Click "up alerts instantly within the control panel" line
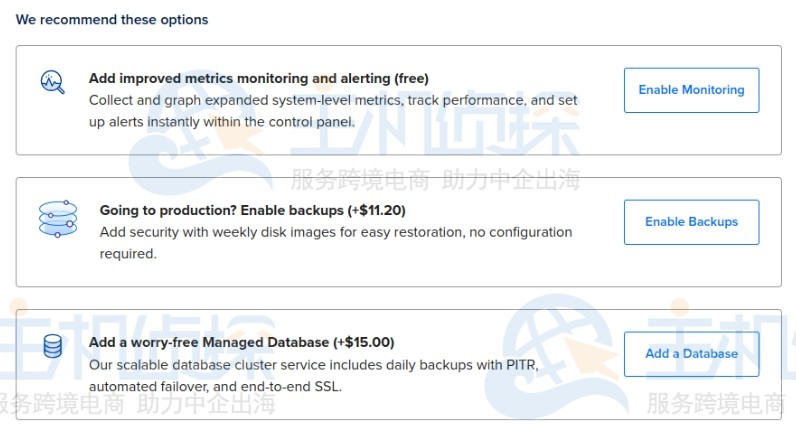This screenshot has width=796, height=427. pyautogui.click(x=221, y=122)
